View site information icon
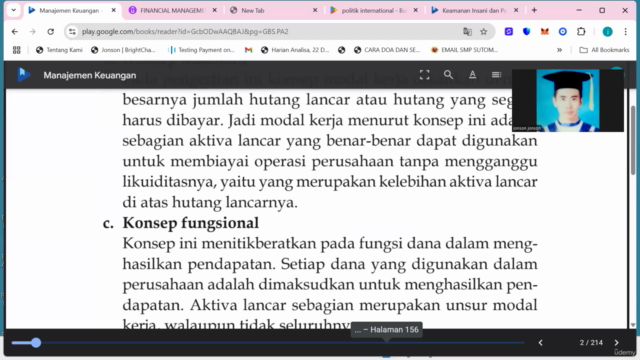The width and height of the screenshot is (640, 360). click(72, 31)
